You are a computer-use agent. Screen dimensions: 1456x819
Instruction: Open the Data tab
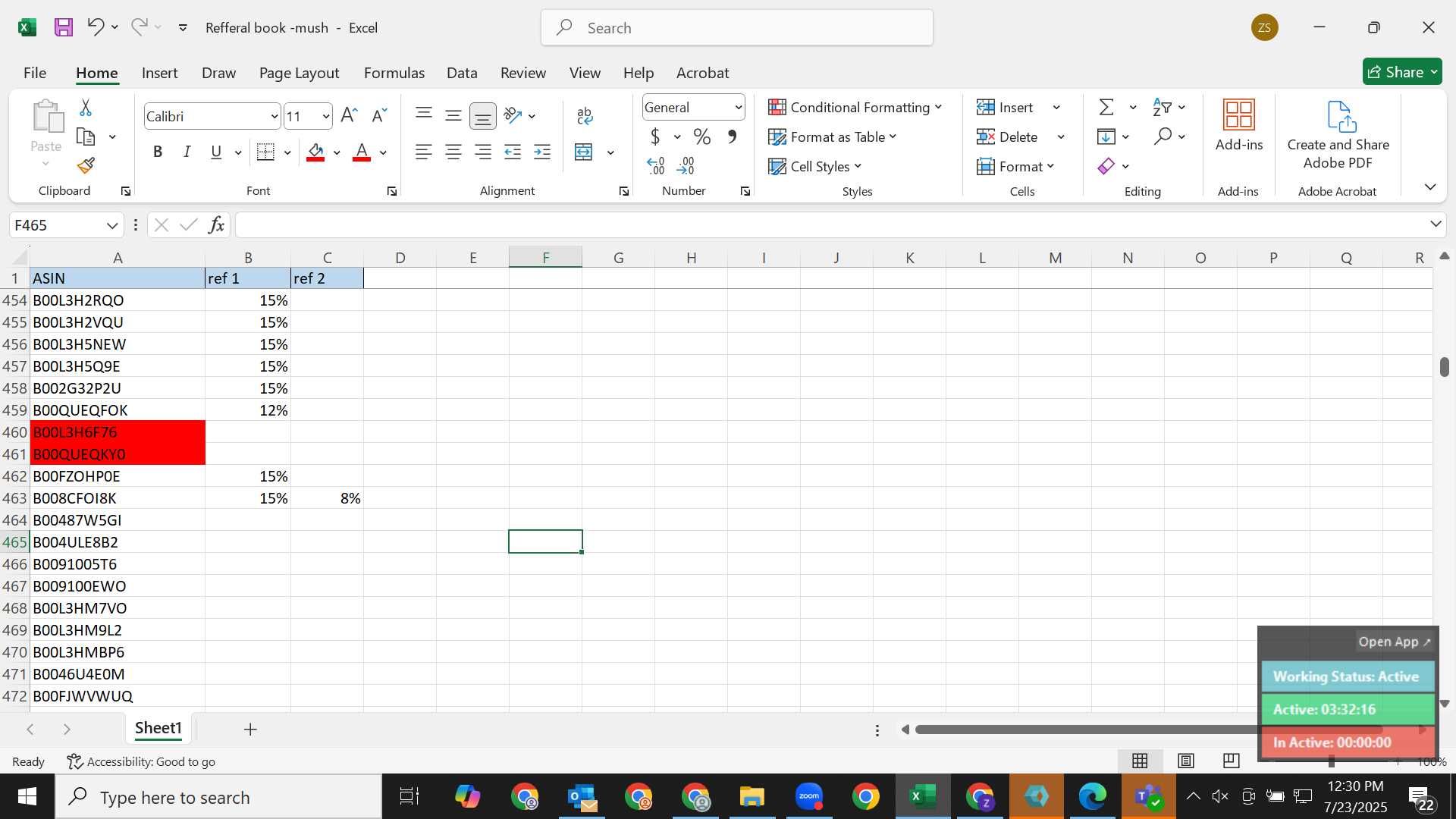click(x=462, y=73)
